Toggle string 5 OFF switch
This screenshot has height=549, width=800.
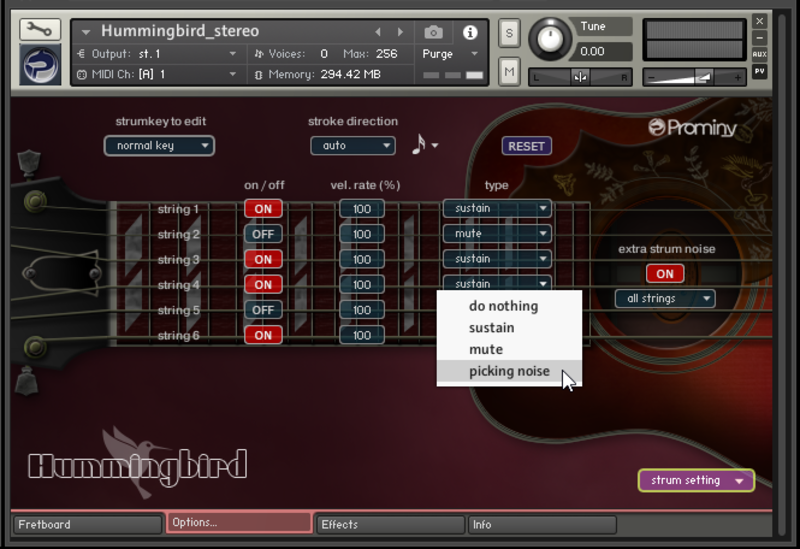(263, 310)
